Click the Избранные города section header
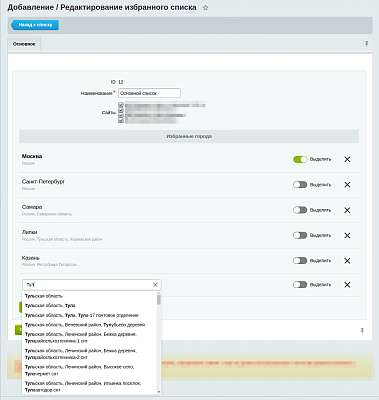The height and width of the screenshot is (400, 379). click(x=189, y=136)
